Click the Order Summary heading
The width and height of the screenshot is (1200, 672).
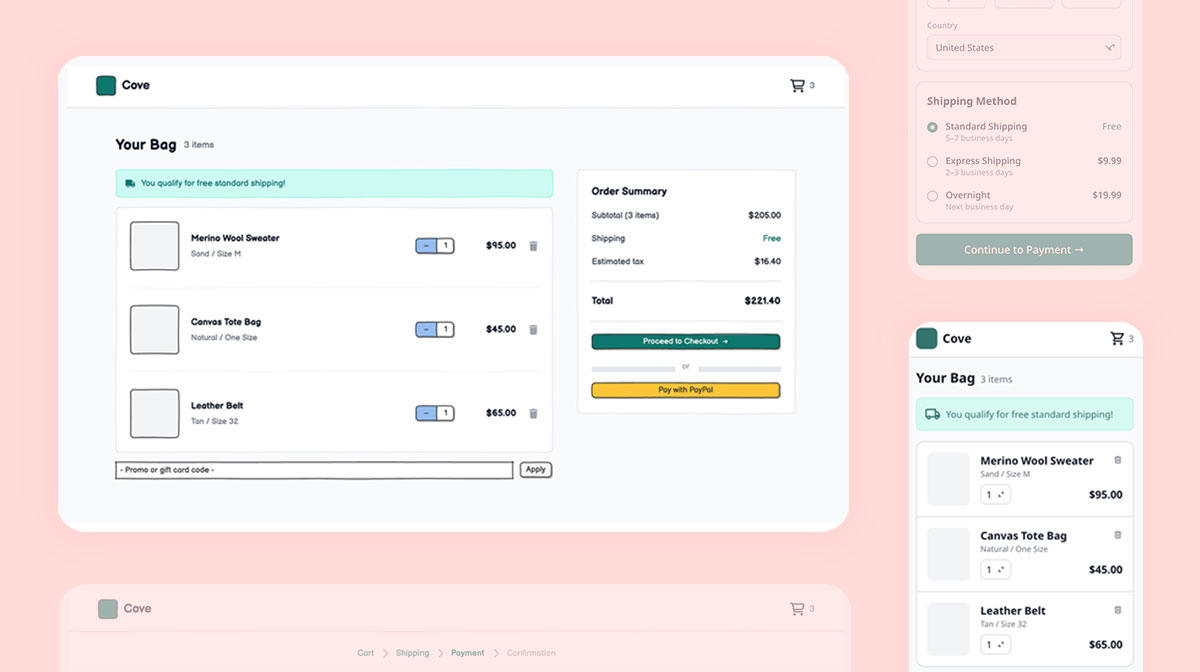[x=629, y=191]
